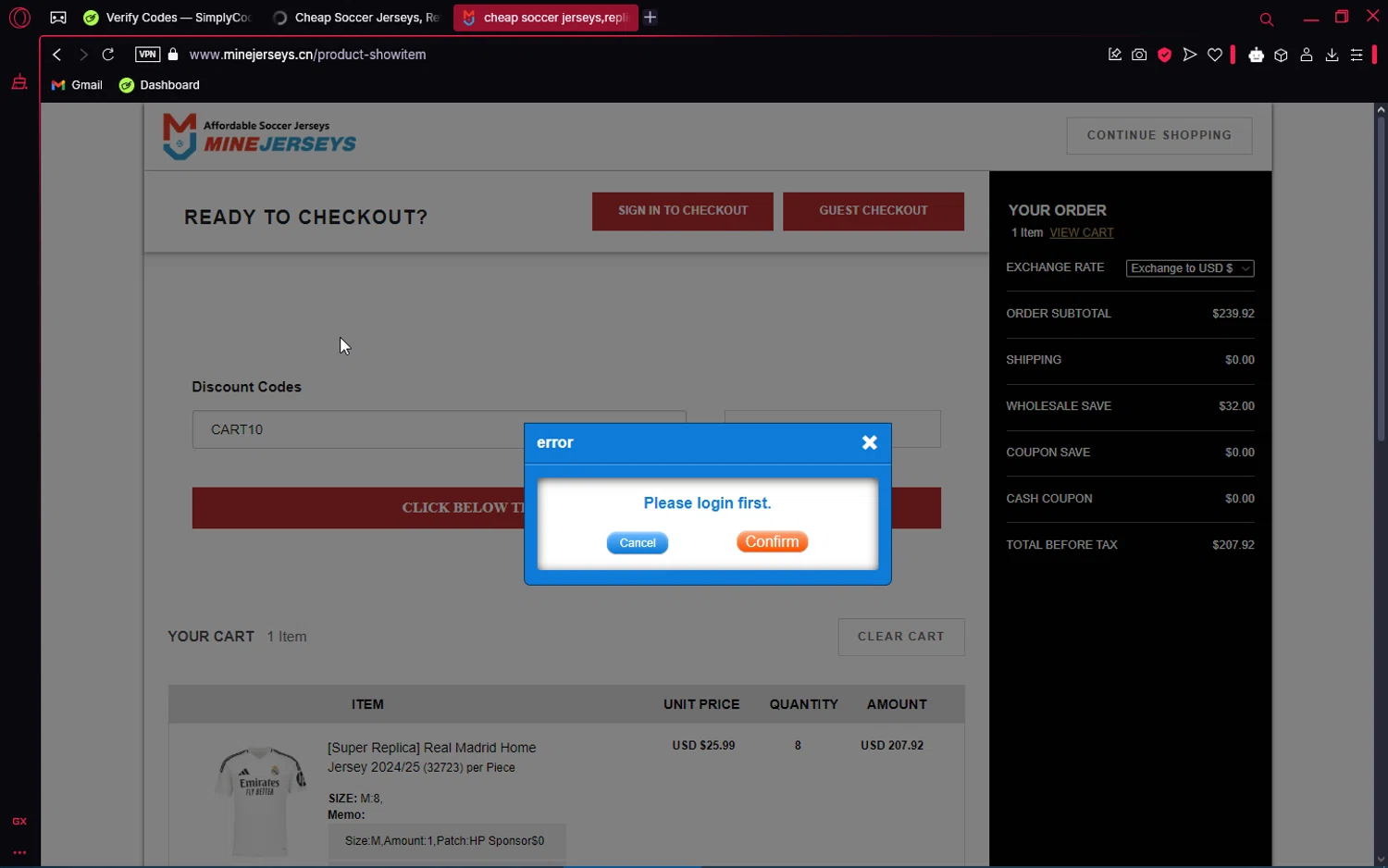Image resolution: width=1388 pixels, height=868 pixels.
Task: Click the CLEAR CART button
Action: 901,637
